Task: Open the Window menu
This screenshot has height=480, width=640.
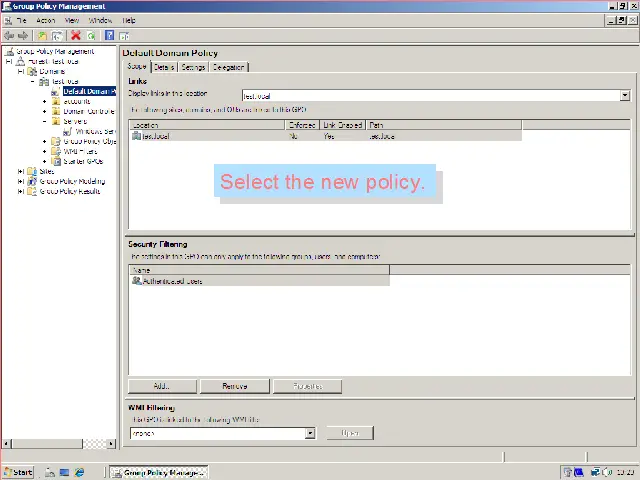Action: pos(100,20)
